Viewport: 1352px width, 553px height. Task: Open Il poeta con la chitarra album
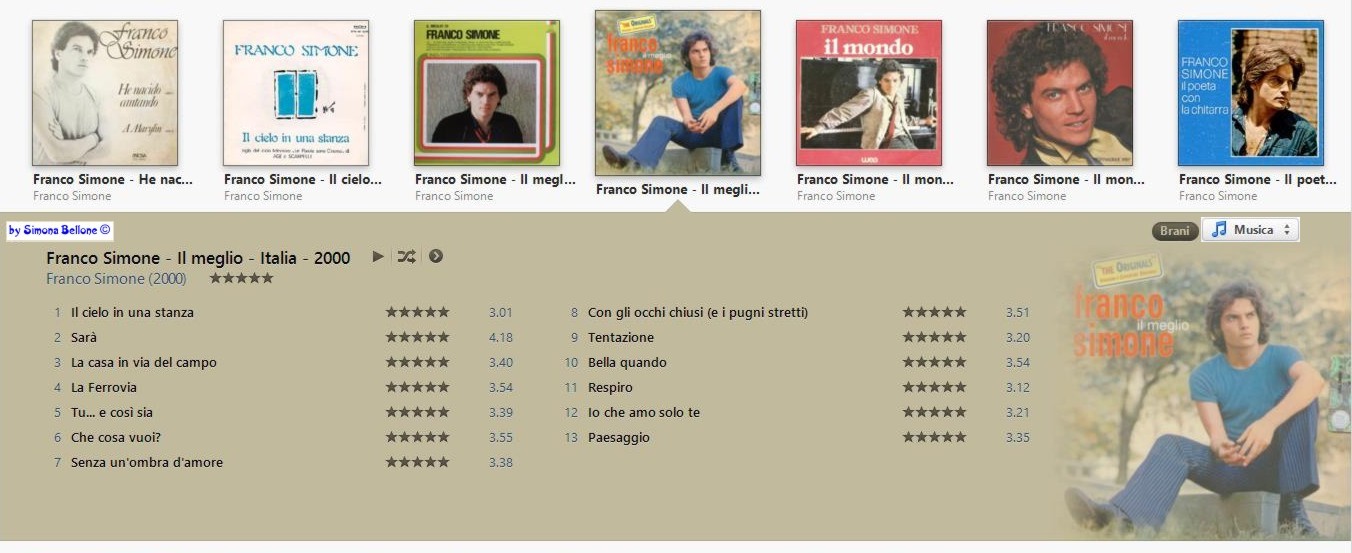pyautogui.click(x=1251, y=93)
